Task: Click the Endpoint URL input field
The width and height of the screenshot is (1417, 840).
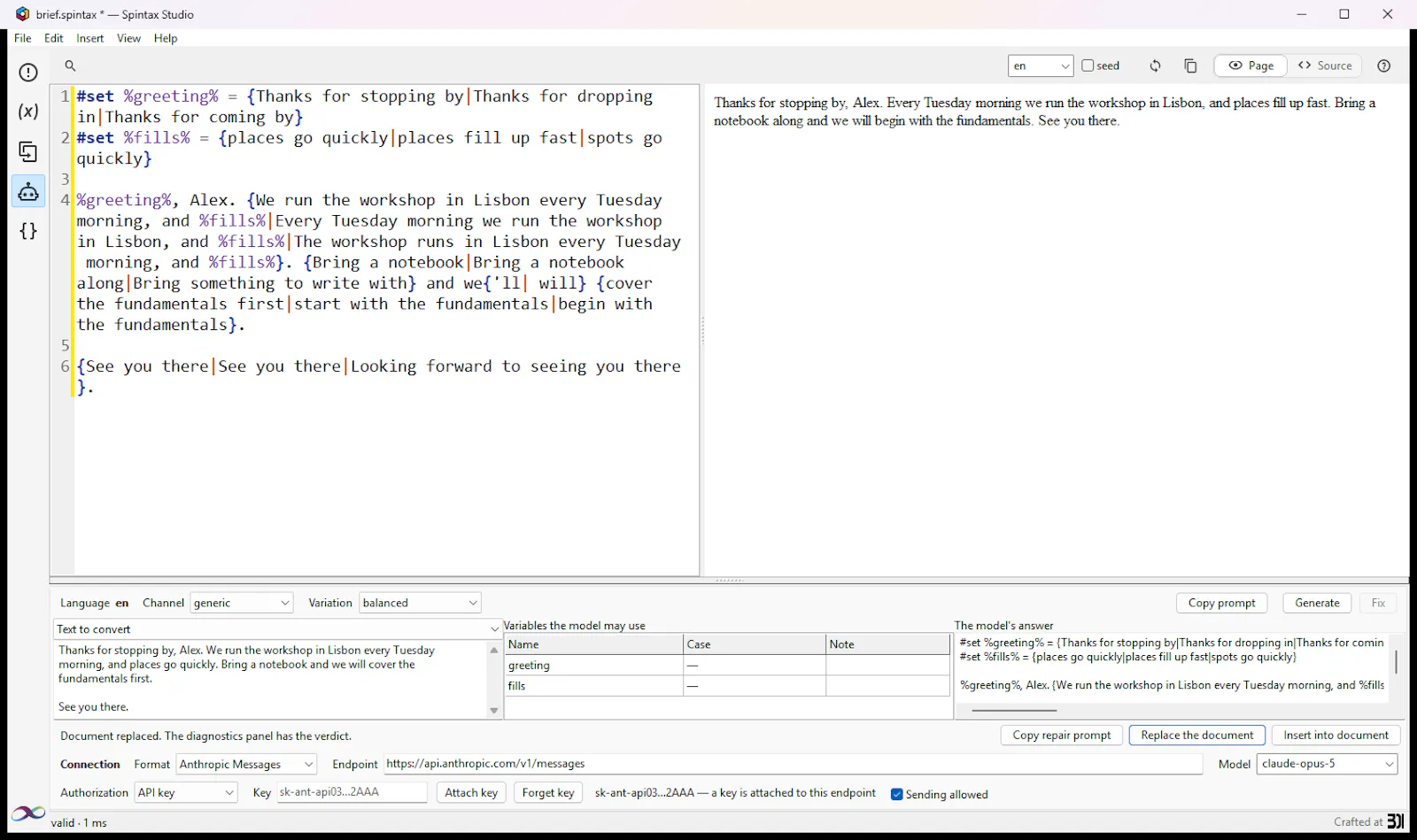Action: click(x=794, y=764)
